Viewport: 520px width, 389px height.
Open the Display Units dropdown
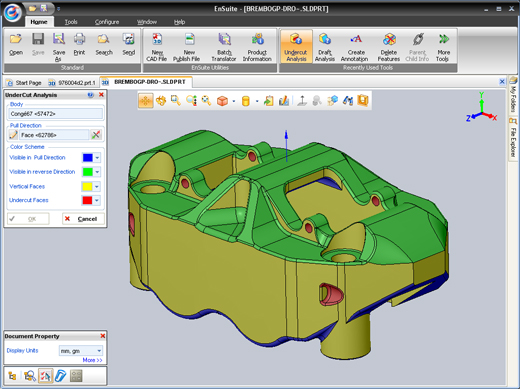tap(99, 351)
